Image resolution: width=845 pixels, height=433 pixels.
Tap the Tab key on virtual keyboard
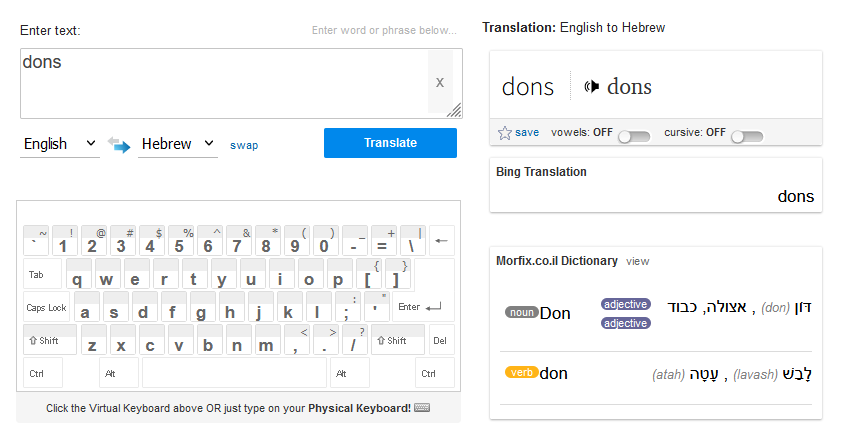click(x=43, y=274)
